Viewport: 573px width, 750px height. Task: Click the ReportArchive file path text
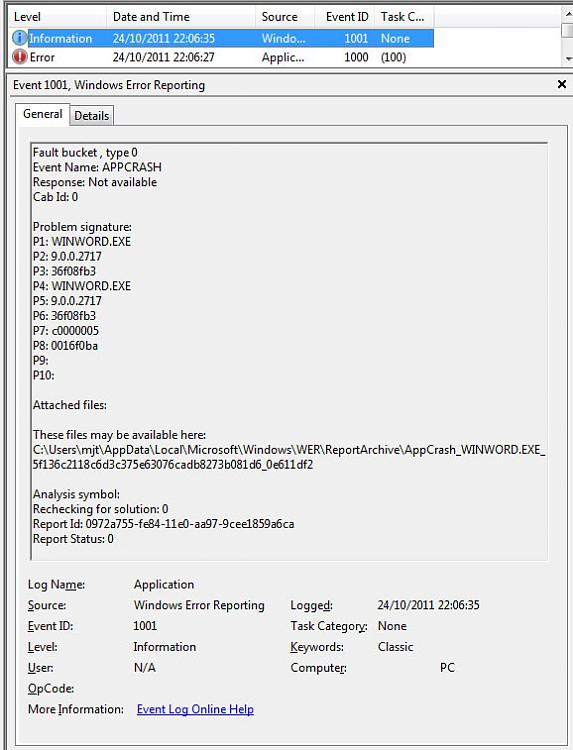coord(289,457)
